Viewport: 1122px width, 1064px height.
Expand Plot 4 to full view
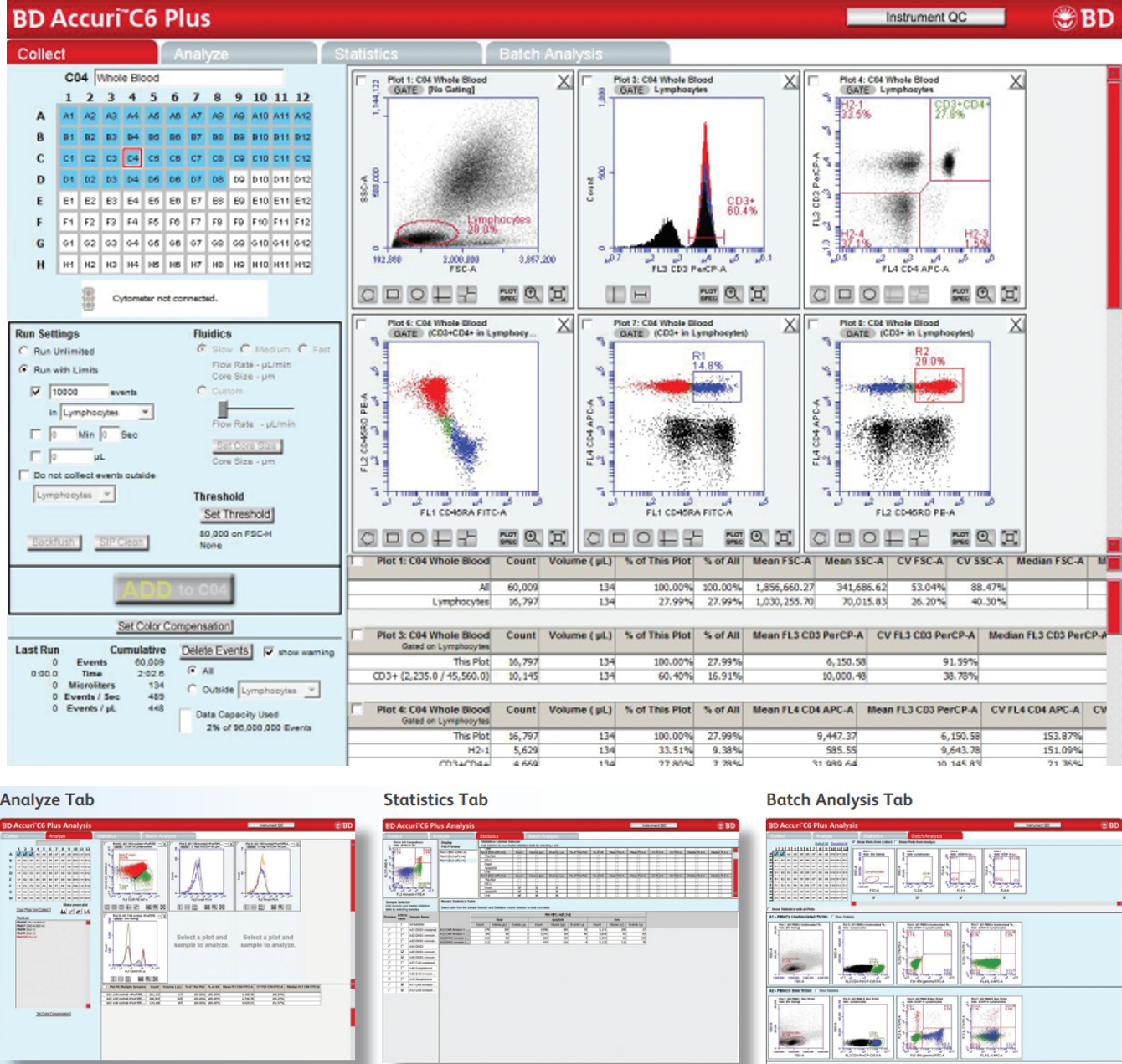(x=1010, y=294)
